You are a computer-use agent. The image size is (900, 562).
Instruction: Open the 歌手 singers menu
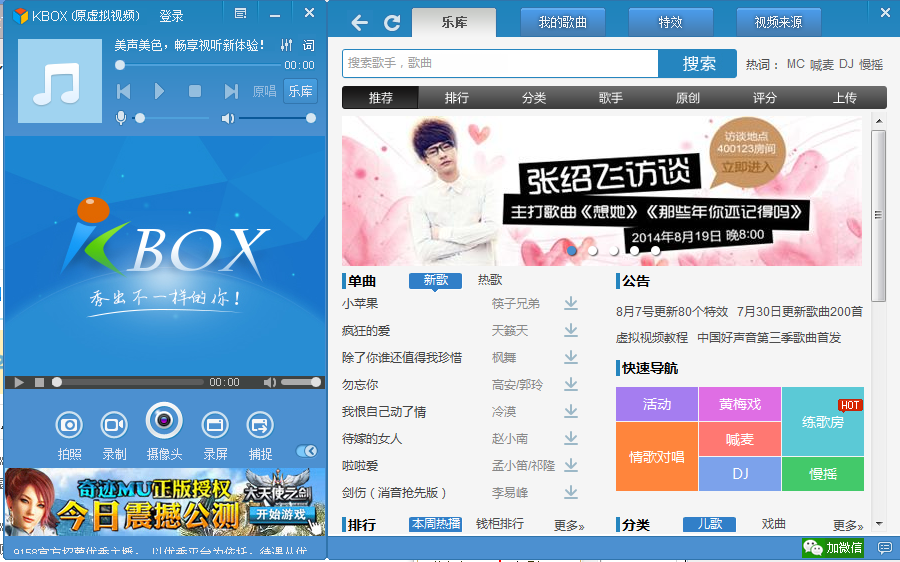[611, 98]
